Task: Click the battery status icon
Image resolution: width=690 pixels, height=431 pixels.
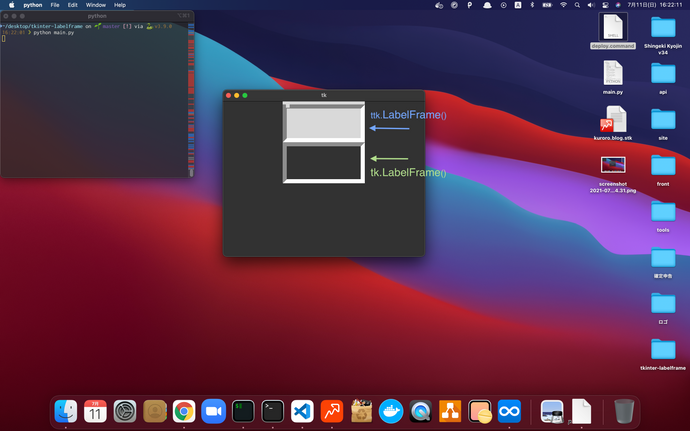Action: click(x=547, y=5)
